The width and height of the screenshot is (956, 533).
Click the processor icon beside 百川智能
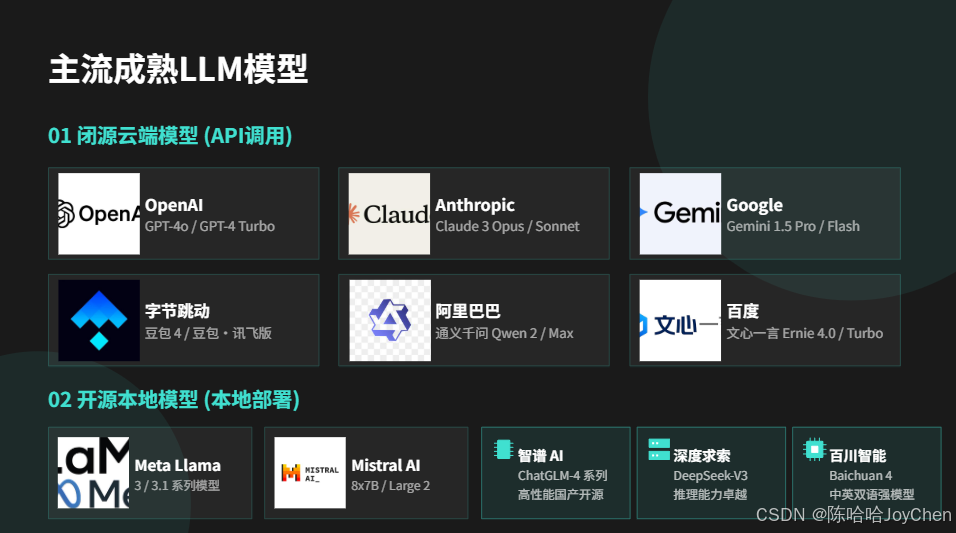pos(814,449)
